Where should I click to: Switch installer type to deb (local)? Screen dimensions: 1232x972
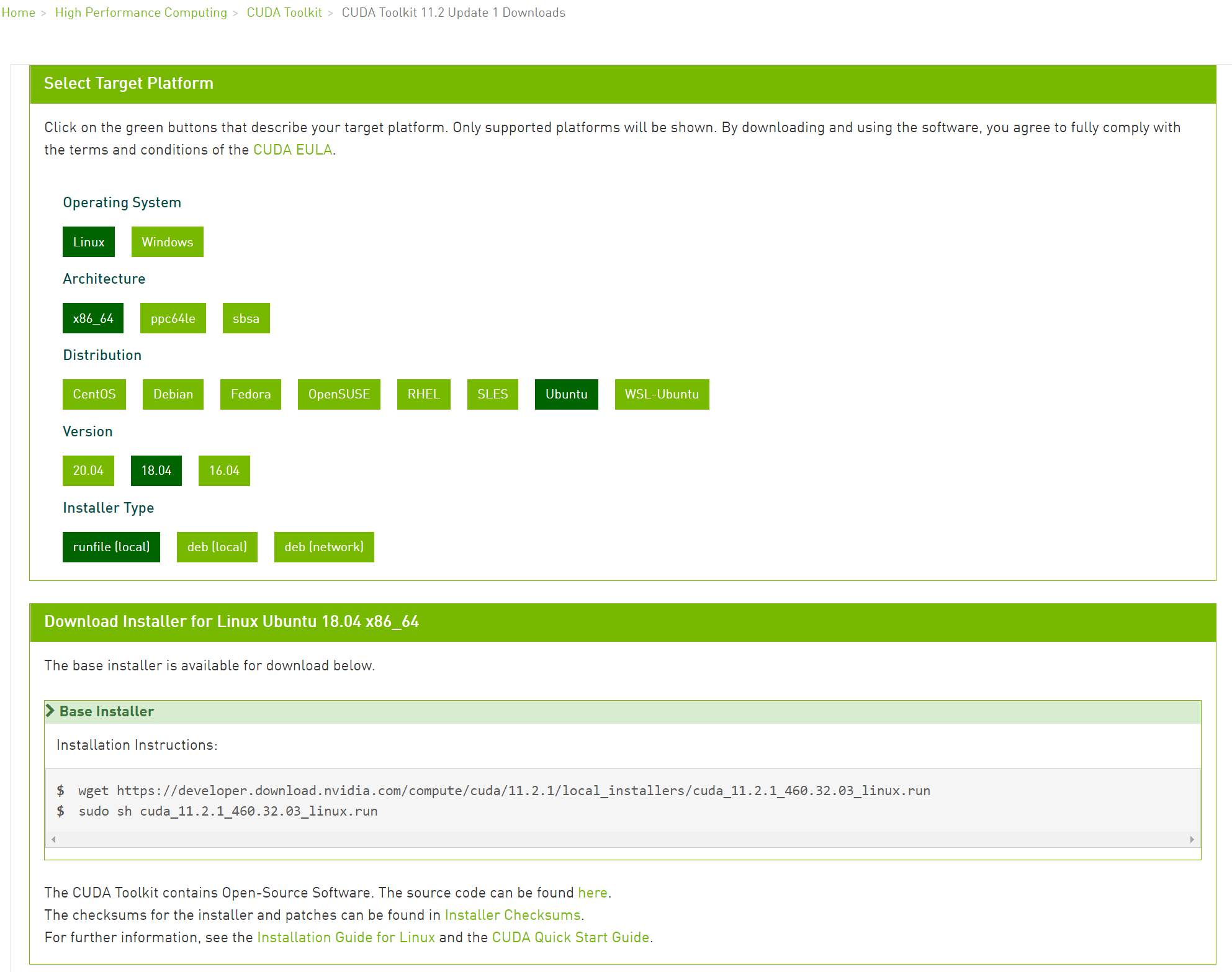(217, 547)
